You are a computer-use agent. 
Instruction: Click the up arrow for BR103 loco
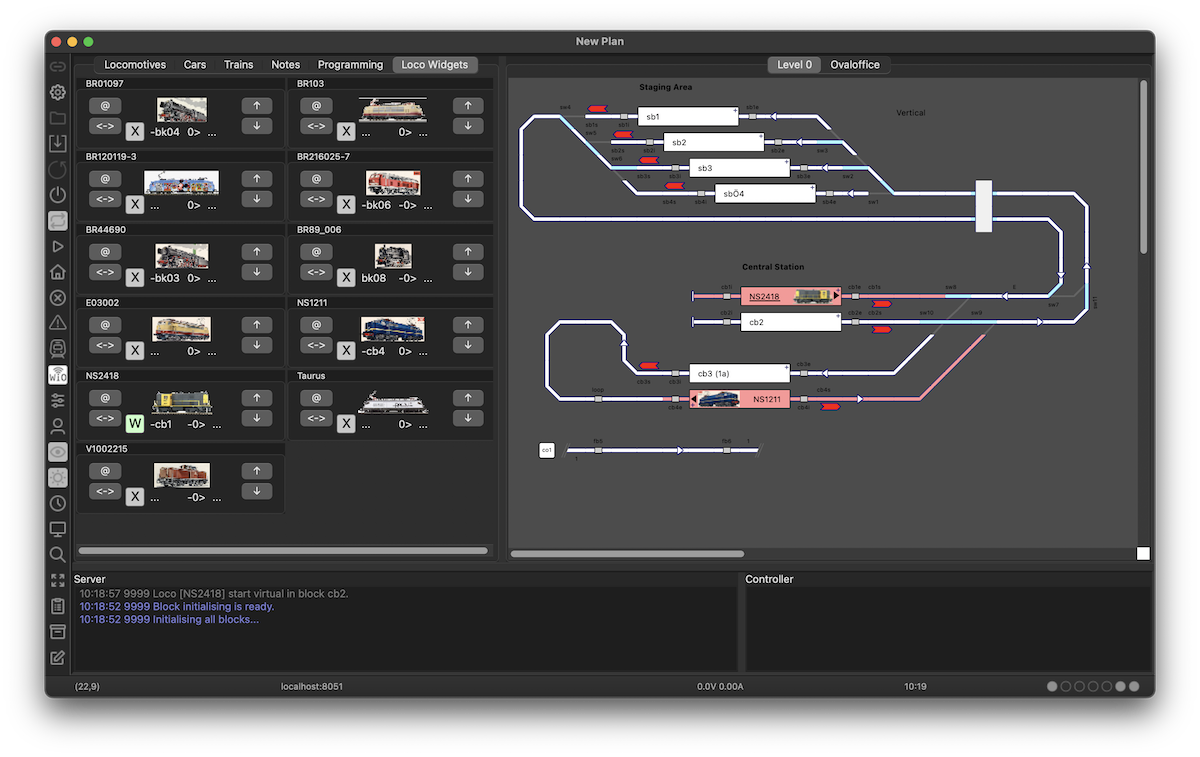[x=467, y=106]
